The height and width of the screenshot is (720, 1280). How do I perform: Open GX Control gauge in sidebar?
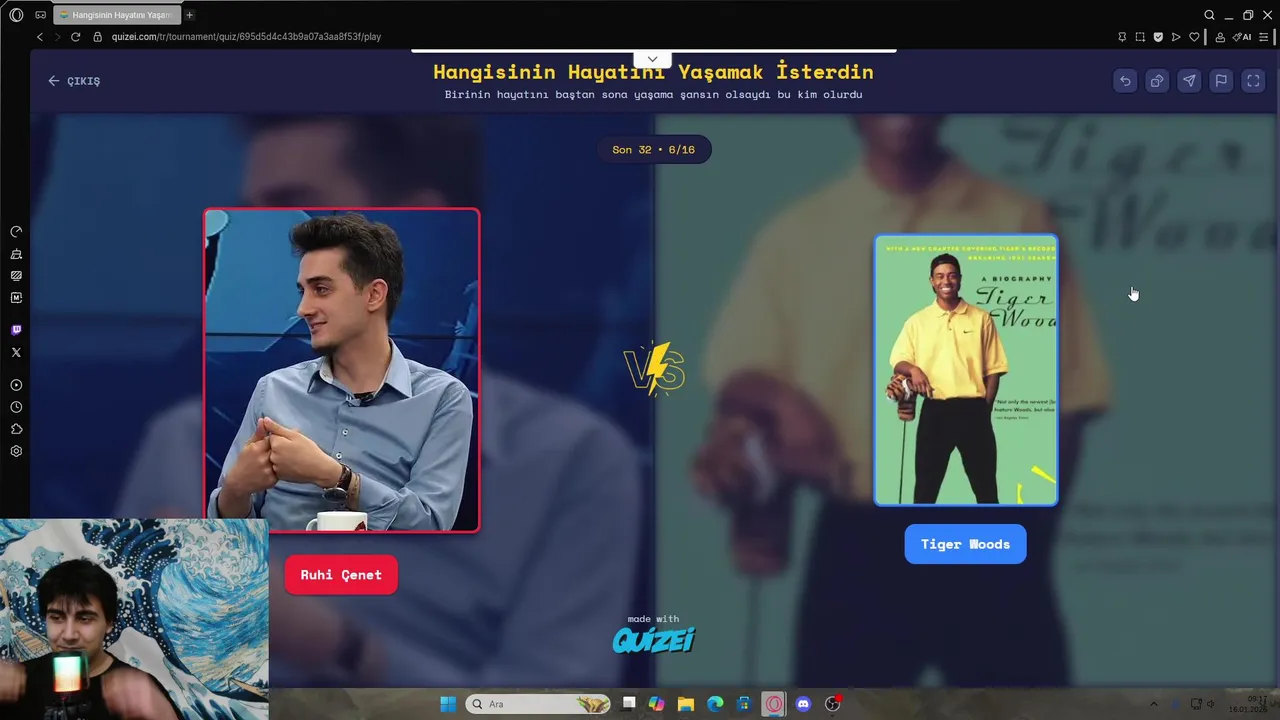tap(16, 232)
